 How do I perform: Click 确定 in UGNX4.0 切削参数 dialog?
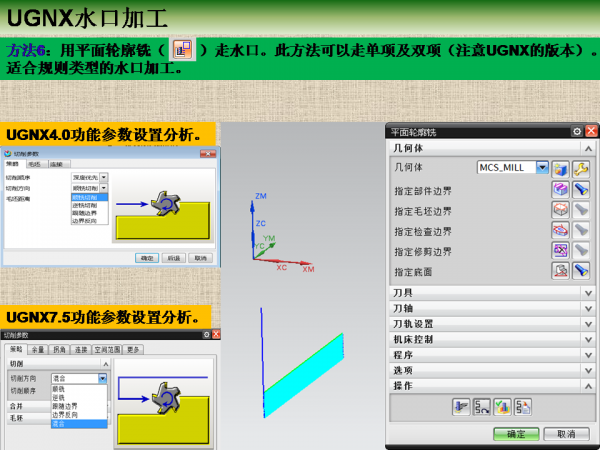tap(147, 258)
